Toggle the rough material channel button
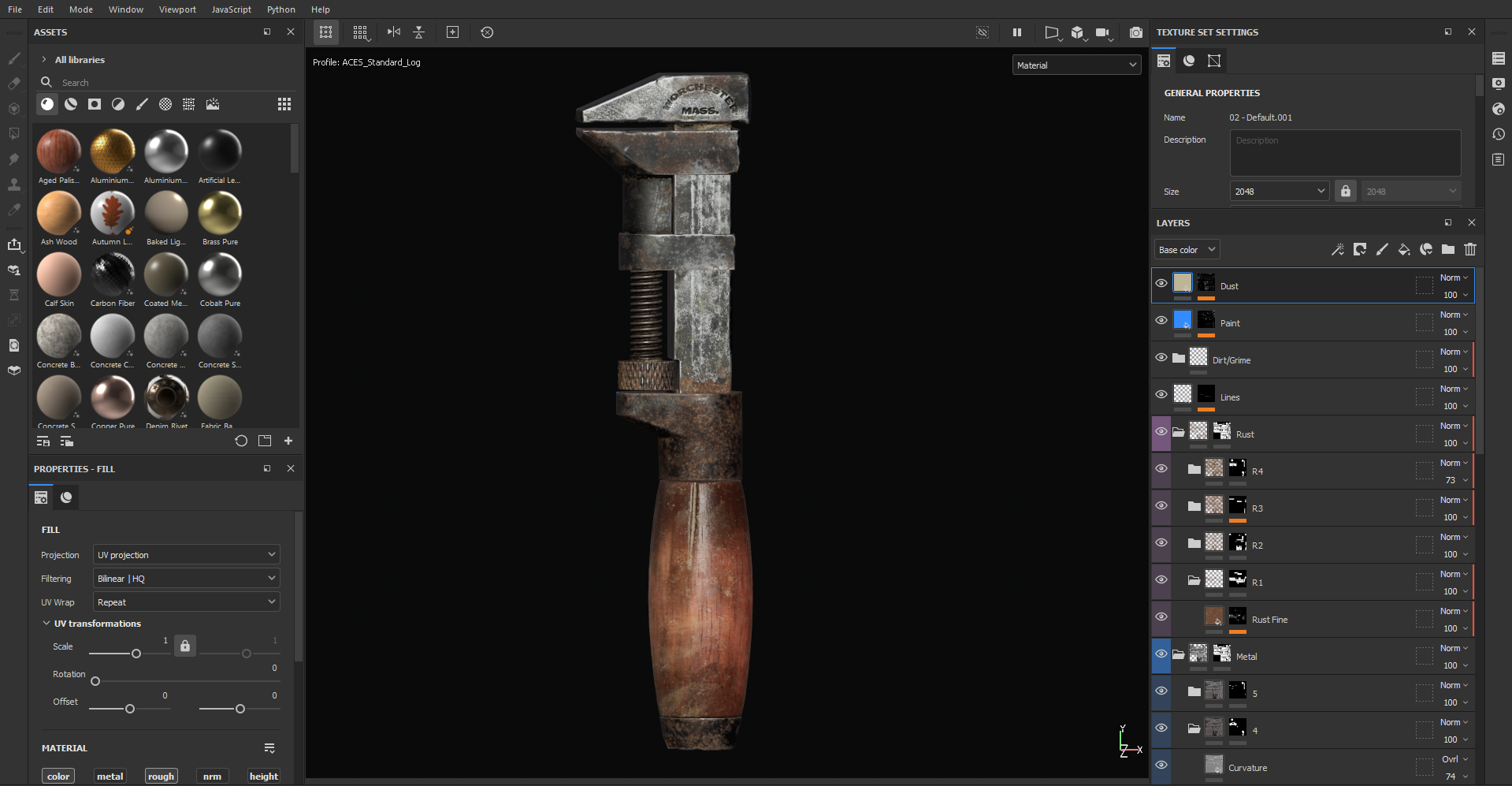The width and height of the screenshot is (1512, 786). click(161, 777)
